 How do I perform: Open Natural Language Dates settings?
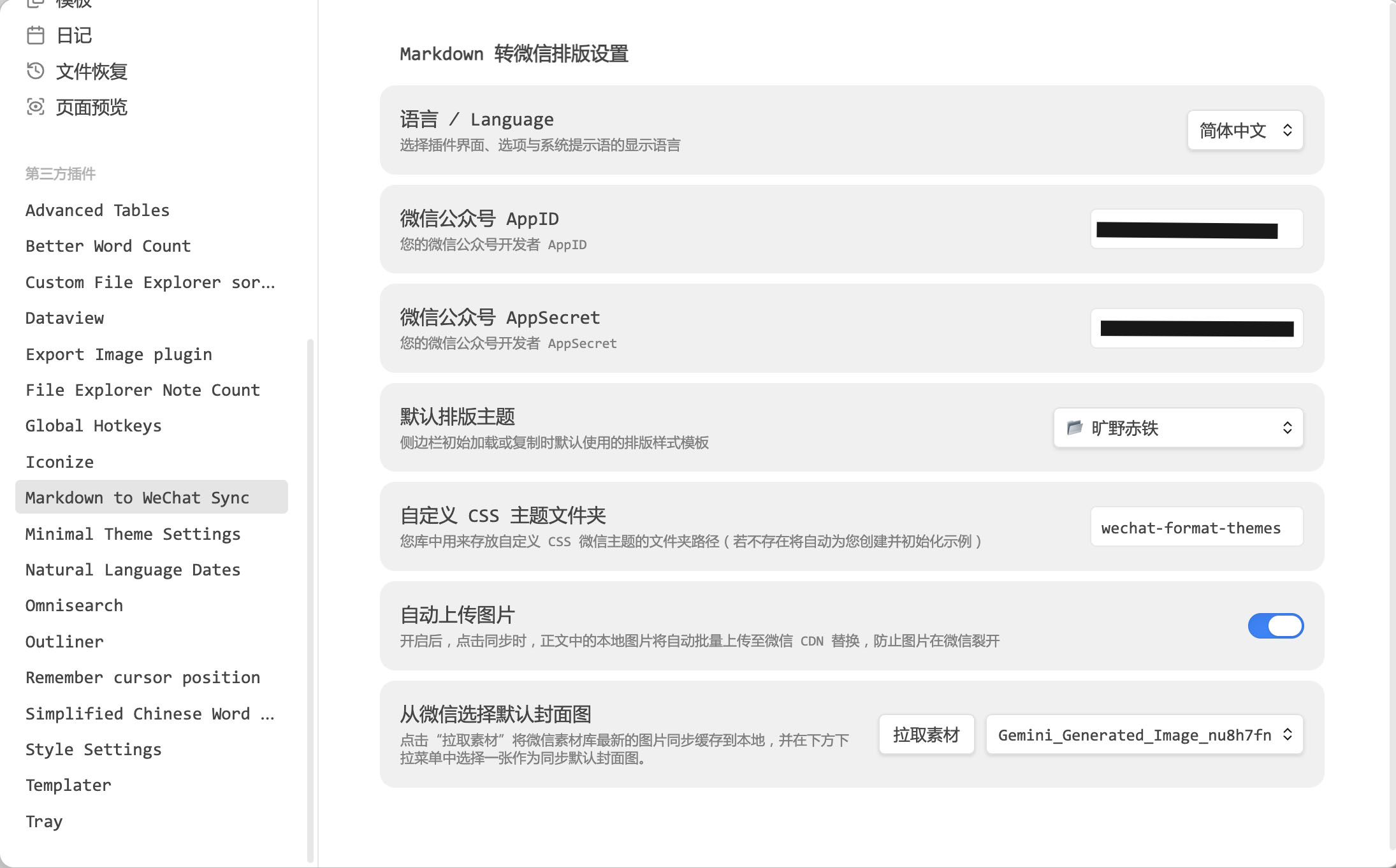pyautogui.click(x=152, y=570)
